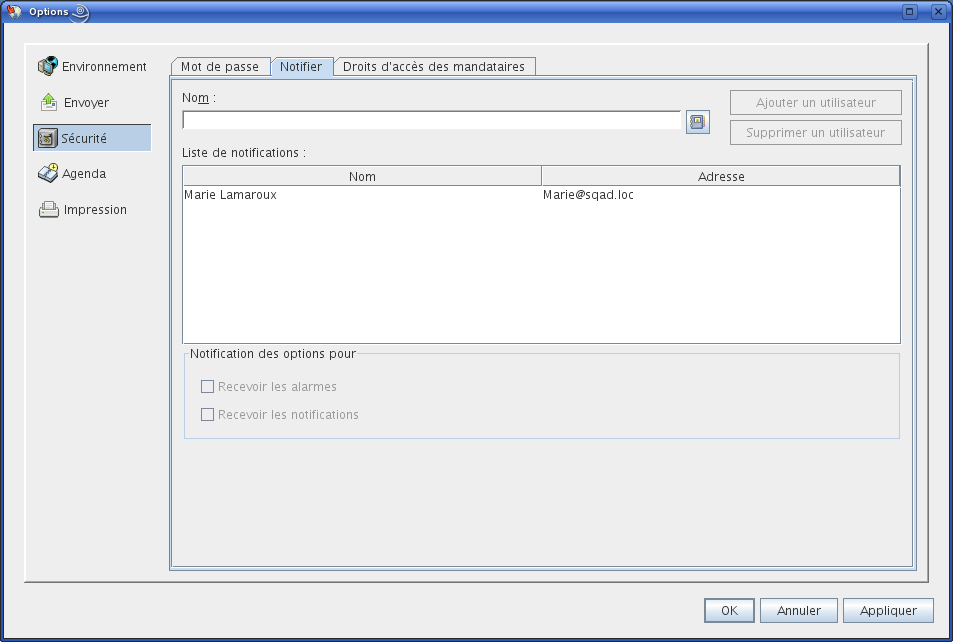Click the Adresse column header

point(720,175)
